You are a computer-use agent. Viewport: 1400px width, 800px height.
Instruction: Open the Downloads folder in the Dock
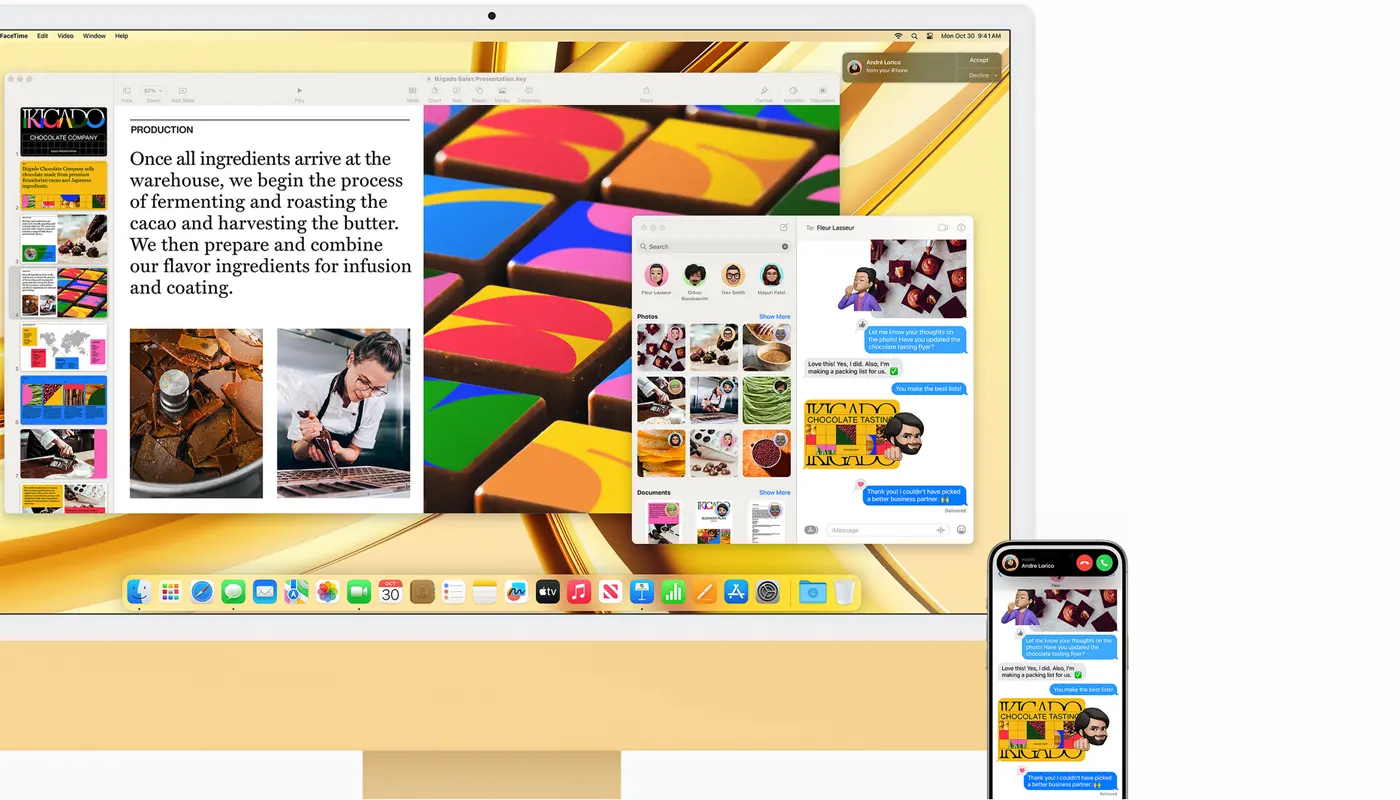[812, 592]
